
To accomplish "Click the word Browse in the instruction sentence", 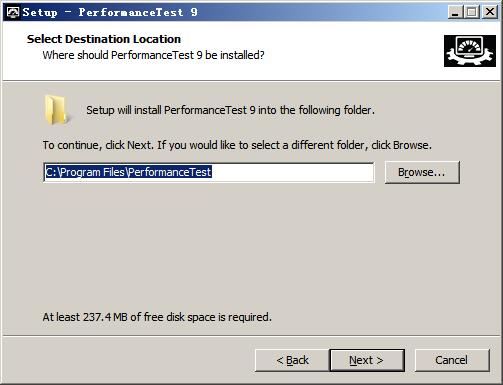I will click(x=411, y=145).
